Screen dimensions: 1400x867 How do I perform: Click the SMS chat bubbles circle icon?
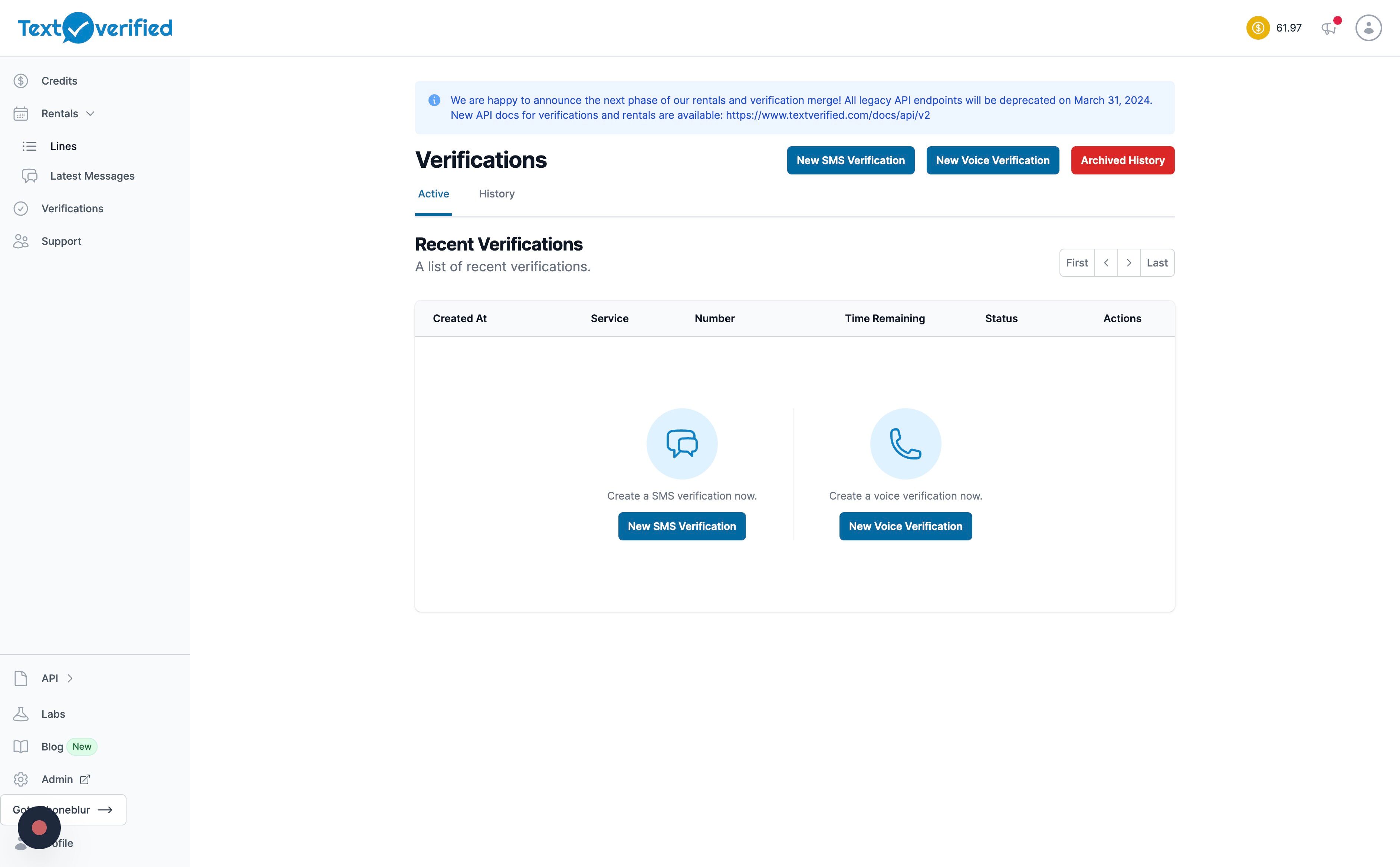(682, 444)
